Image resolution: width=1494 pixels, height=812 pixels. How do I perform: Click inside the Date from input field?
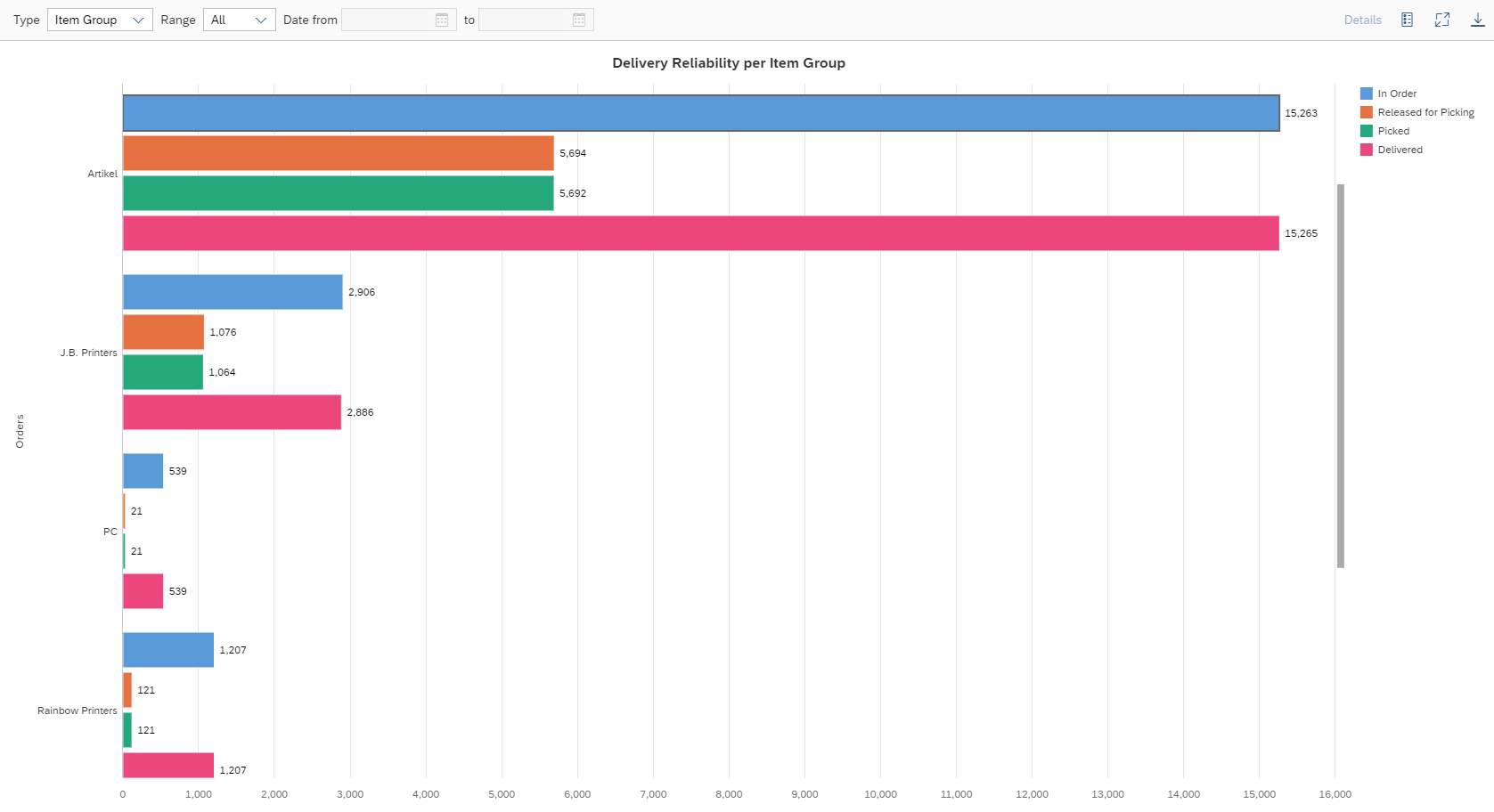(x=388, y=20)
